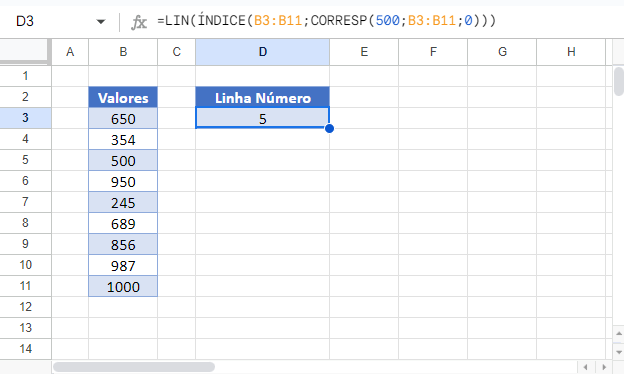
Task: Click the select-all corner box
Action: point(25,51)
